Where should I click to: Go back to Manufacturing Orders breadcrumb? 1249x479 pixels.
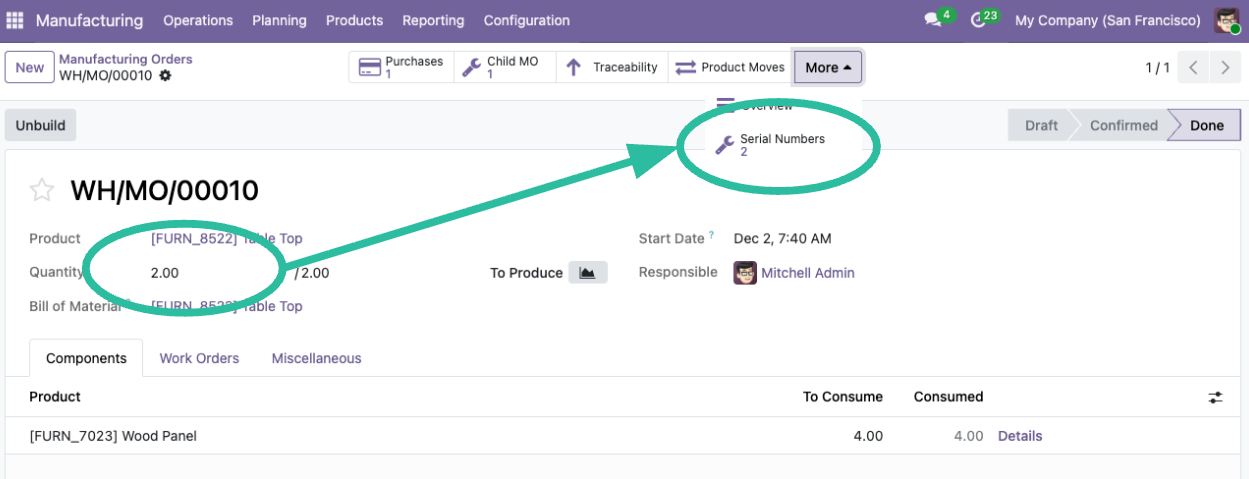click(126, 60)
